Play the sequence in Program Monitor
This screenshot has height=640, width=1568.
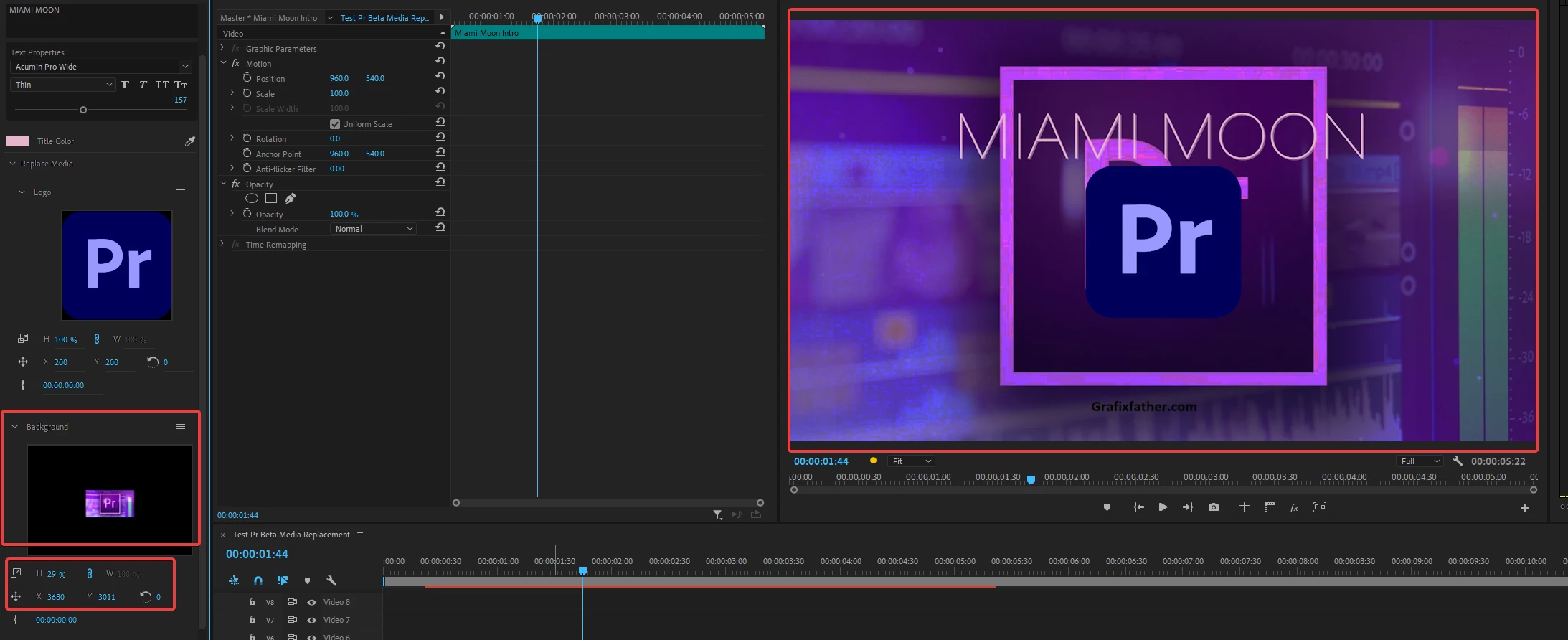coord(1163,507)
